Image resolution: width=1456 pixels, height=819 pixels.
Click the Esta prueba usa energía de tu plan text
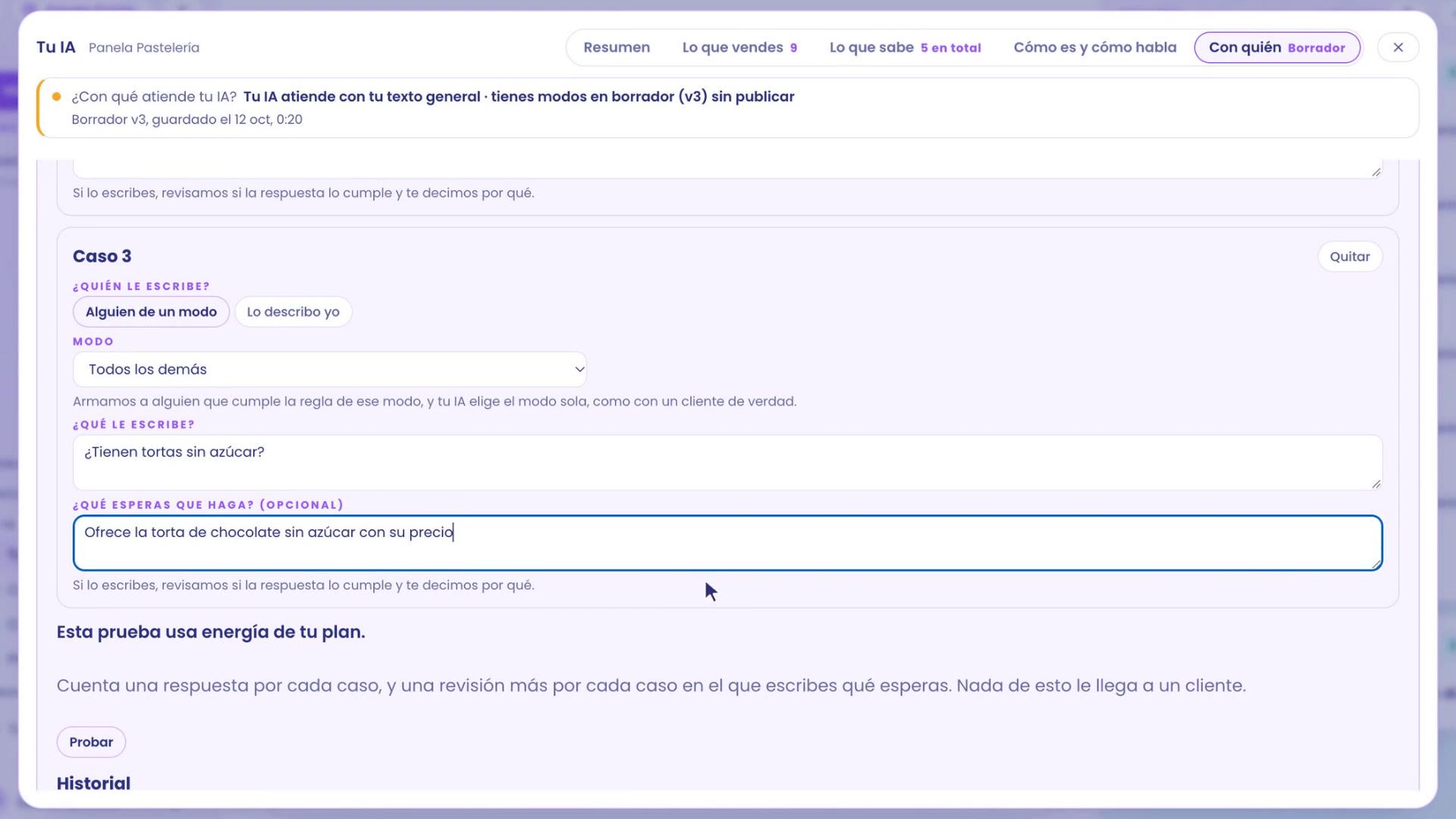coord(211,632)
